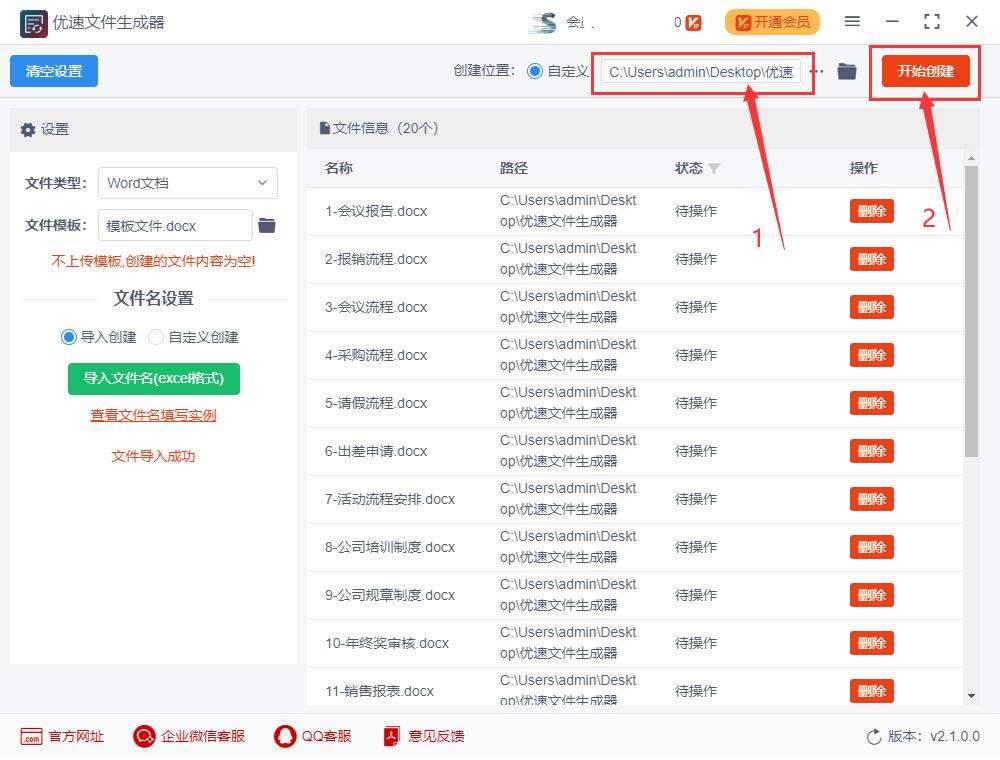Click path cell of 6-出差申请.docx
The image size is (1000, 760).
(x=568, y=451)
